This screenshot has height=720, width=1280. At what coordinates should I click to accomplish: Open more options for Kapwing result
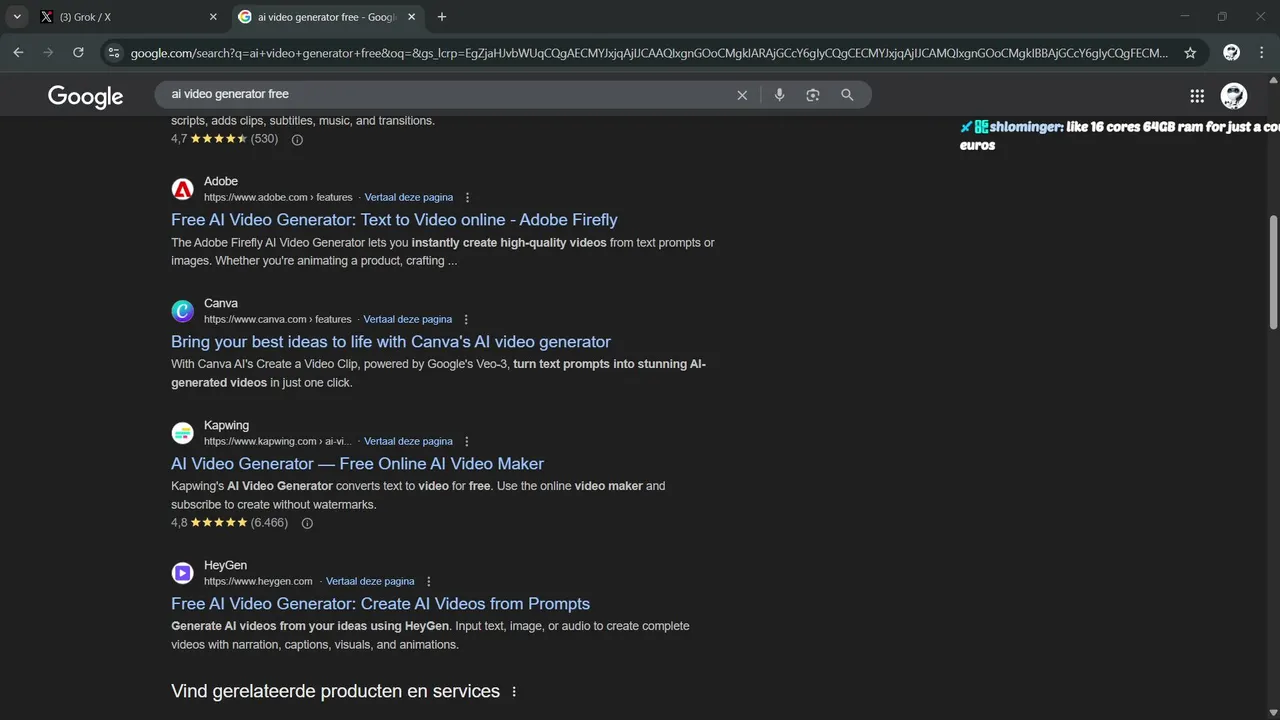coord(466,442)
